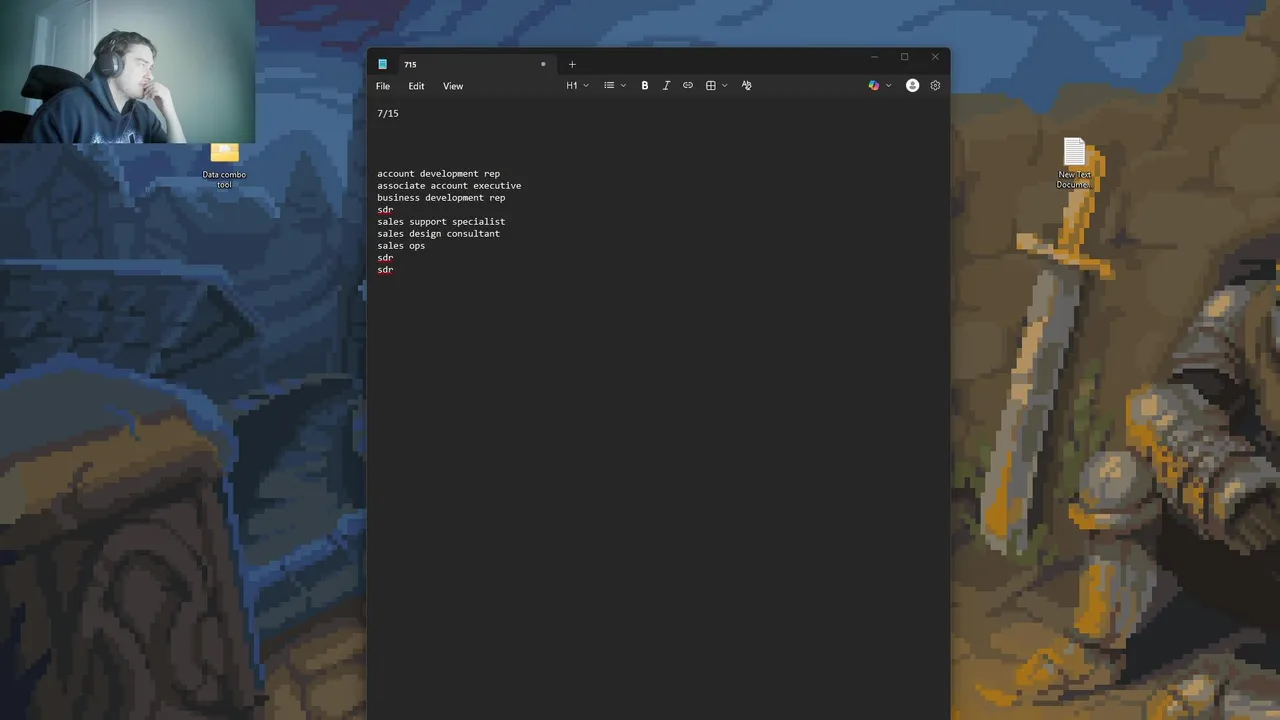Close the Notepad window
This screenshot has width=1280, height=720.
[x=935, y=57]
